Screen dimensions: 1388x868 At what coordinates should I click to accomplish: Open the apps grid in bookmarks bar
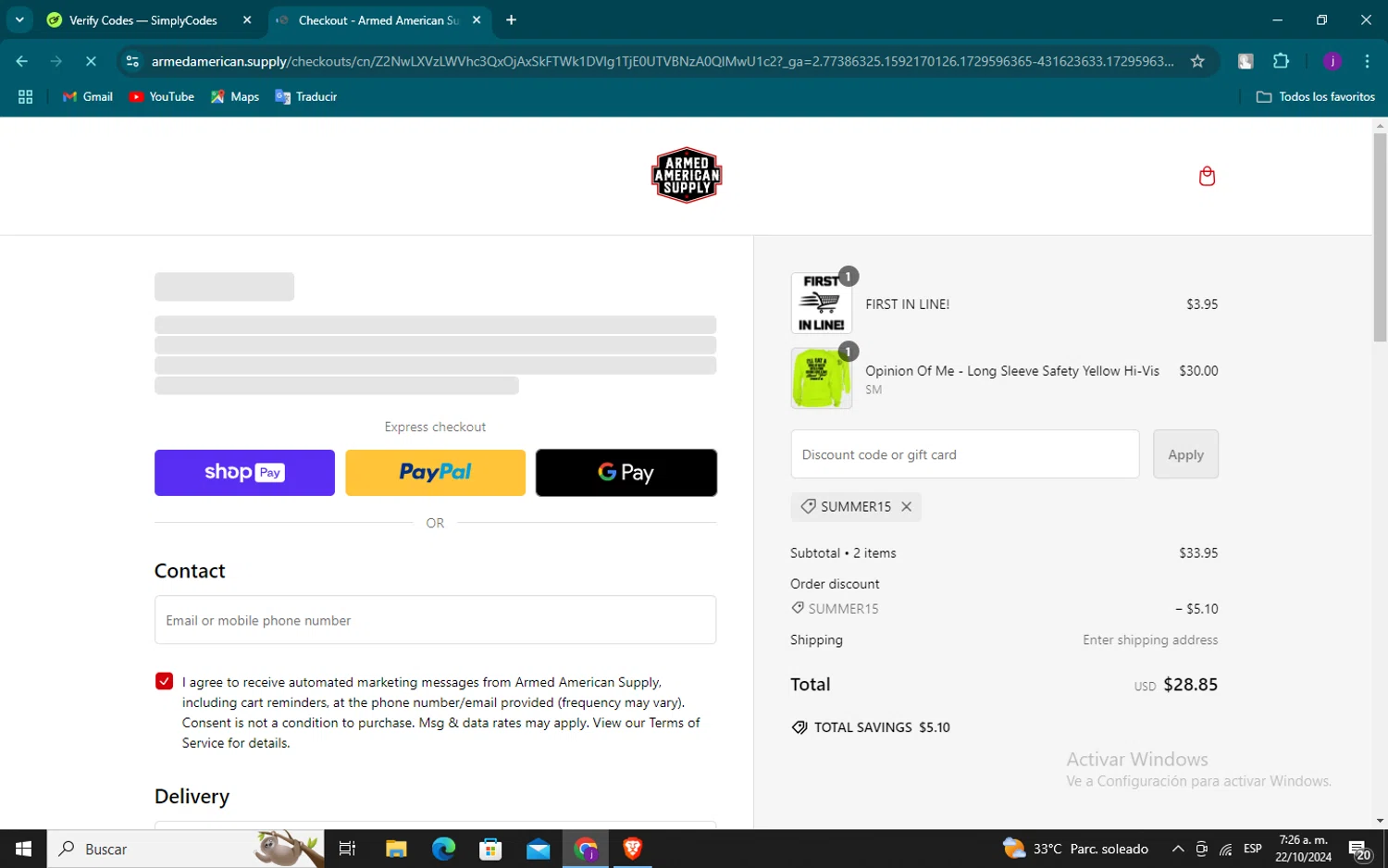click(25, 97)
